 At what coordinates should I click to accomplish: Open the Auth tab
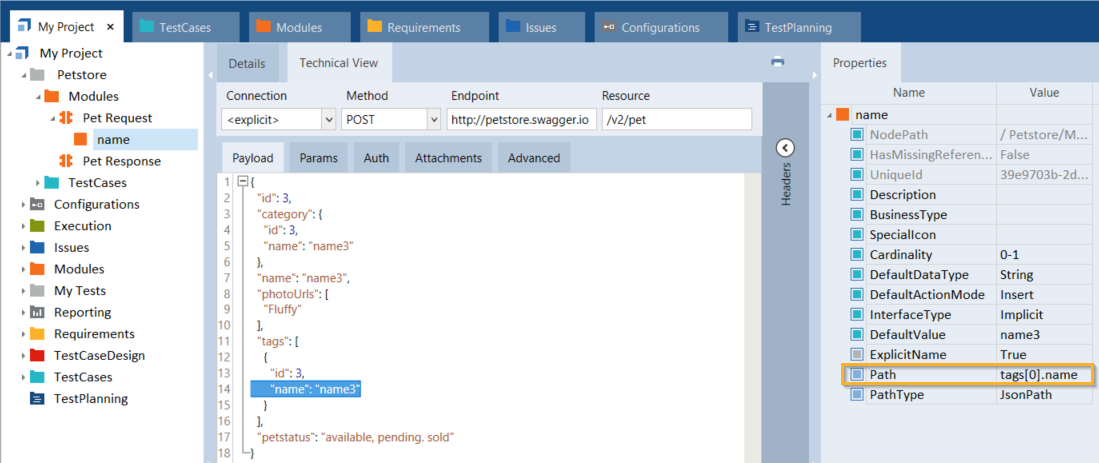[376, 158]
